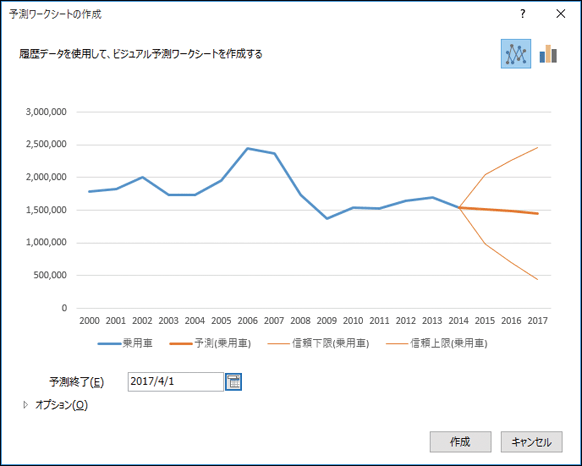Click the help question mark icon
The image size is (582, 466).
[523, 14]
